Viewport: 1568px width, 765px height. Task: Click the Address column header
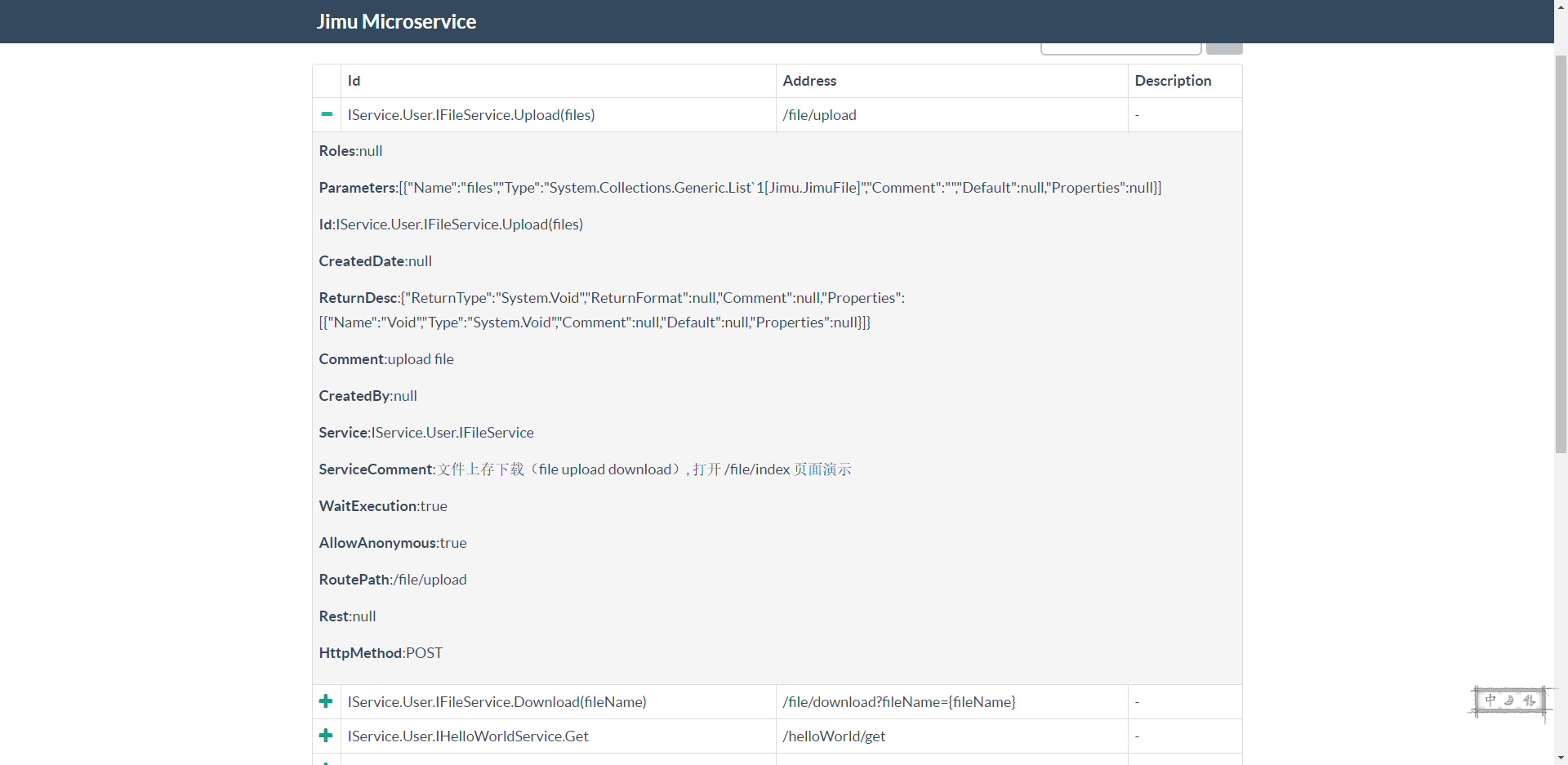click(809, 81)
